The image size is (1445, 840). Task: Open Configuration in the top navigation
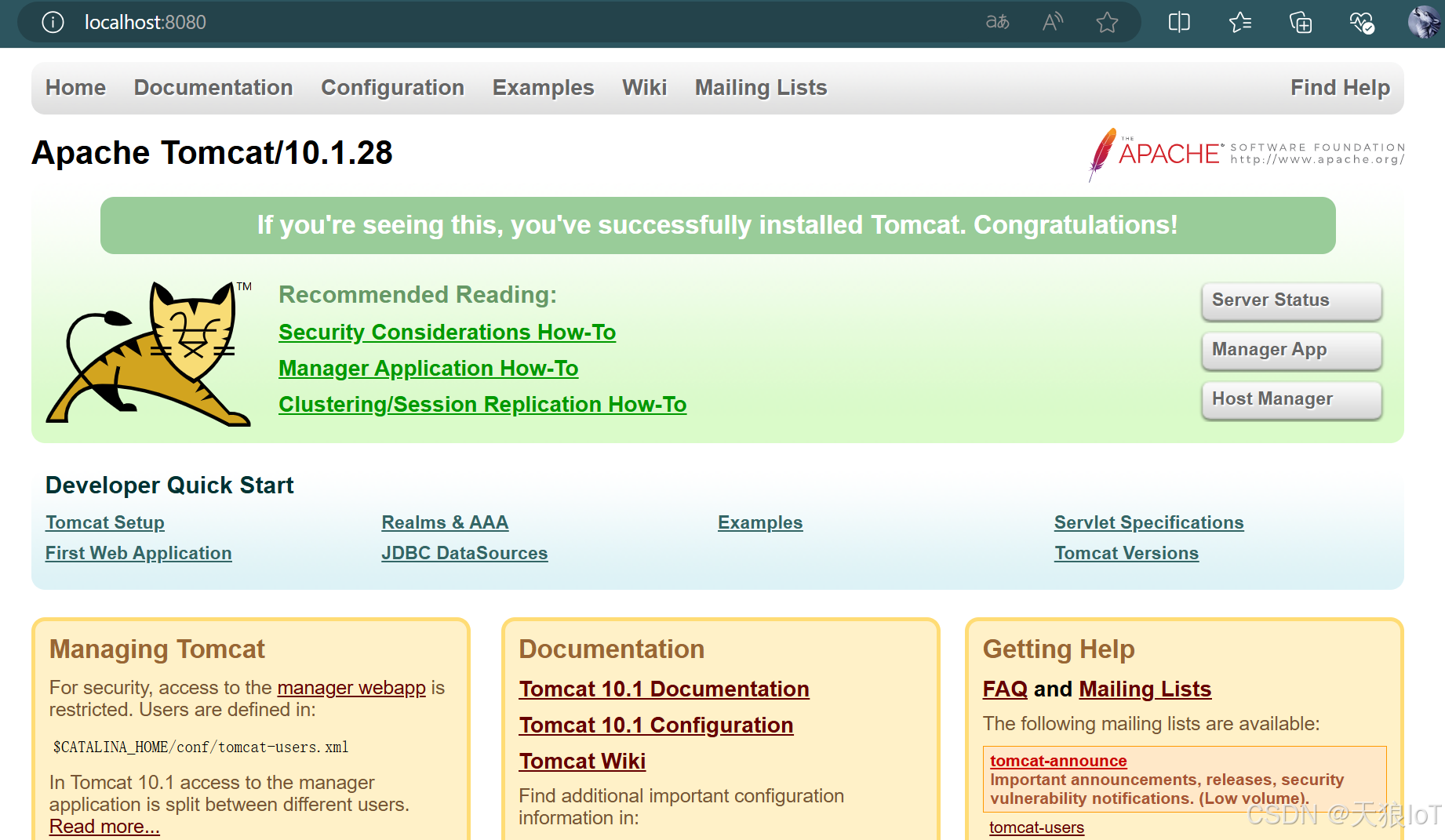tap(392, 87)
